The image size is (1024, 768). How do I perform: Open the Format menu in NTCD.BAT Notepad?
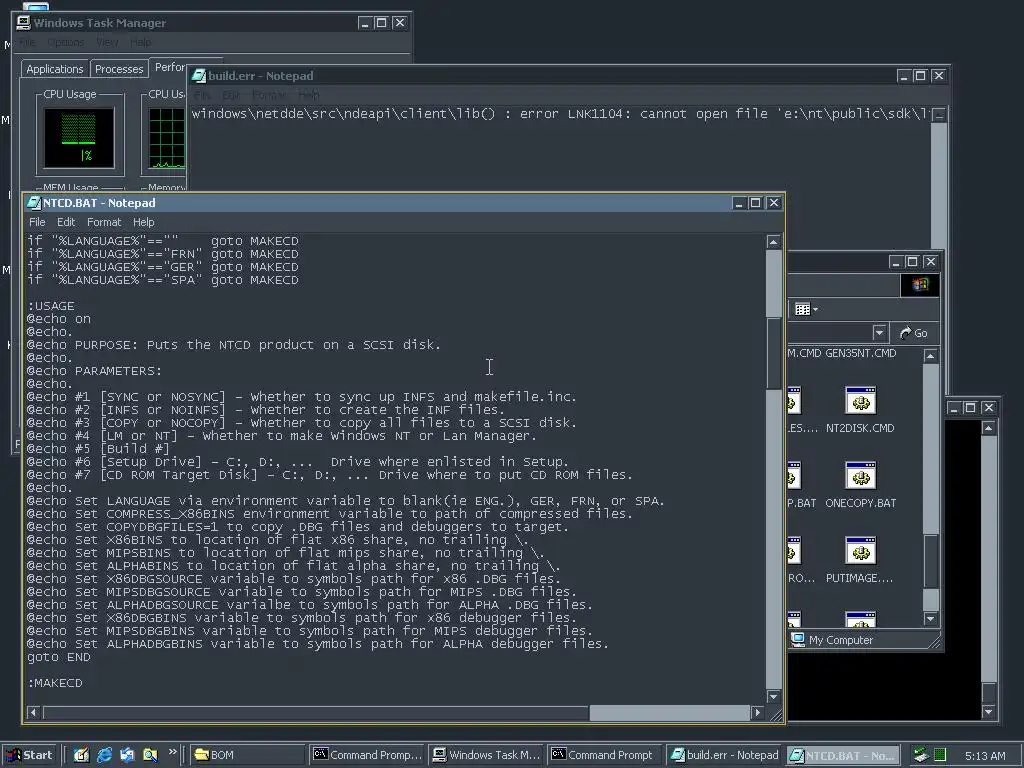pos(104,222)
